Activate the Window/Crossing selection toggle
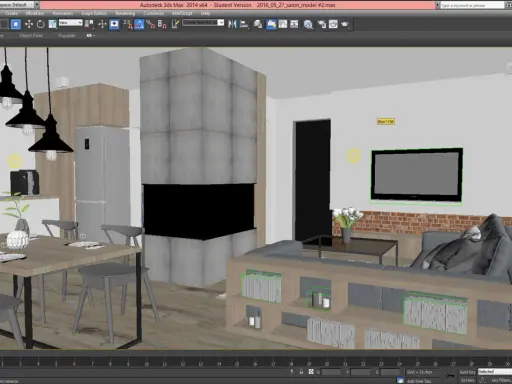The height and width of the screenshot is (384, 512). pos(16,24)
